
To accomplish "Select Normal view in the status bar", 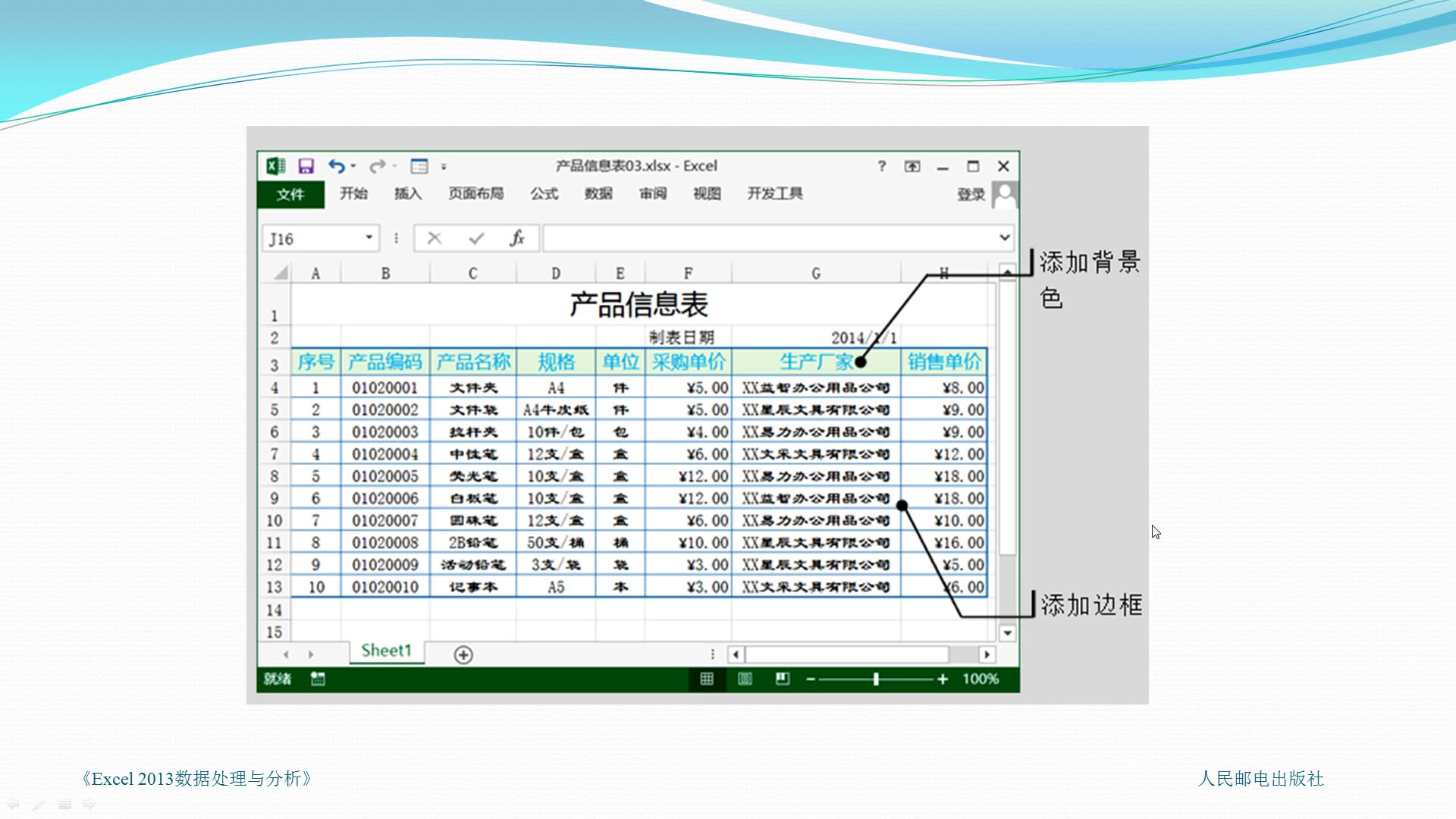I will (x=707, y=679).
